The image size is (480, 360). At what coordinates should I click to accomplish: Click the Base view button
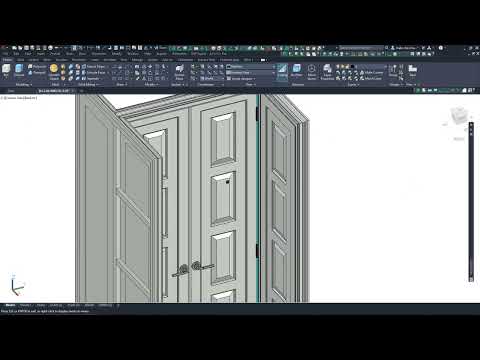pos(413,70)
